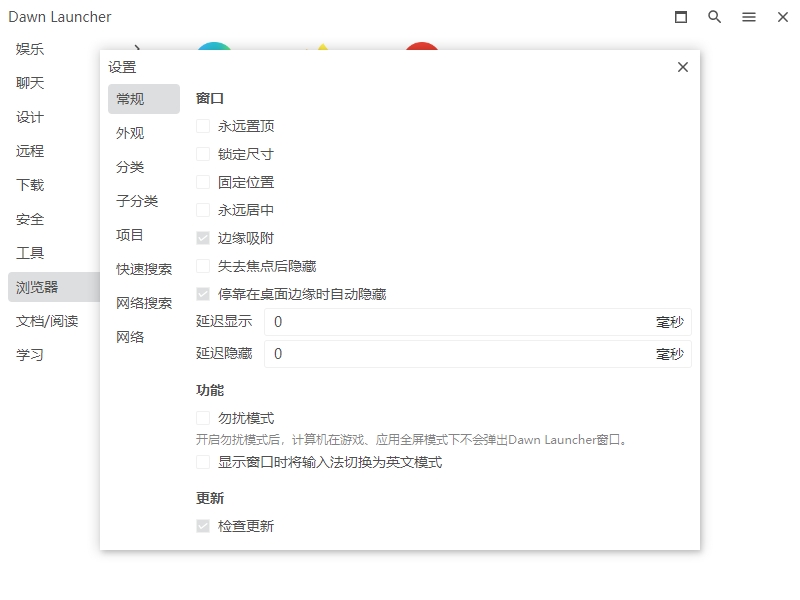The height and width of the screenshot is (600, 800).
Task: Click the window pin/maximize icon in title bar
Action: click(681, 17)
